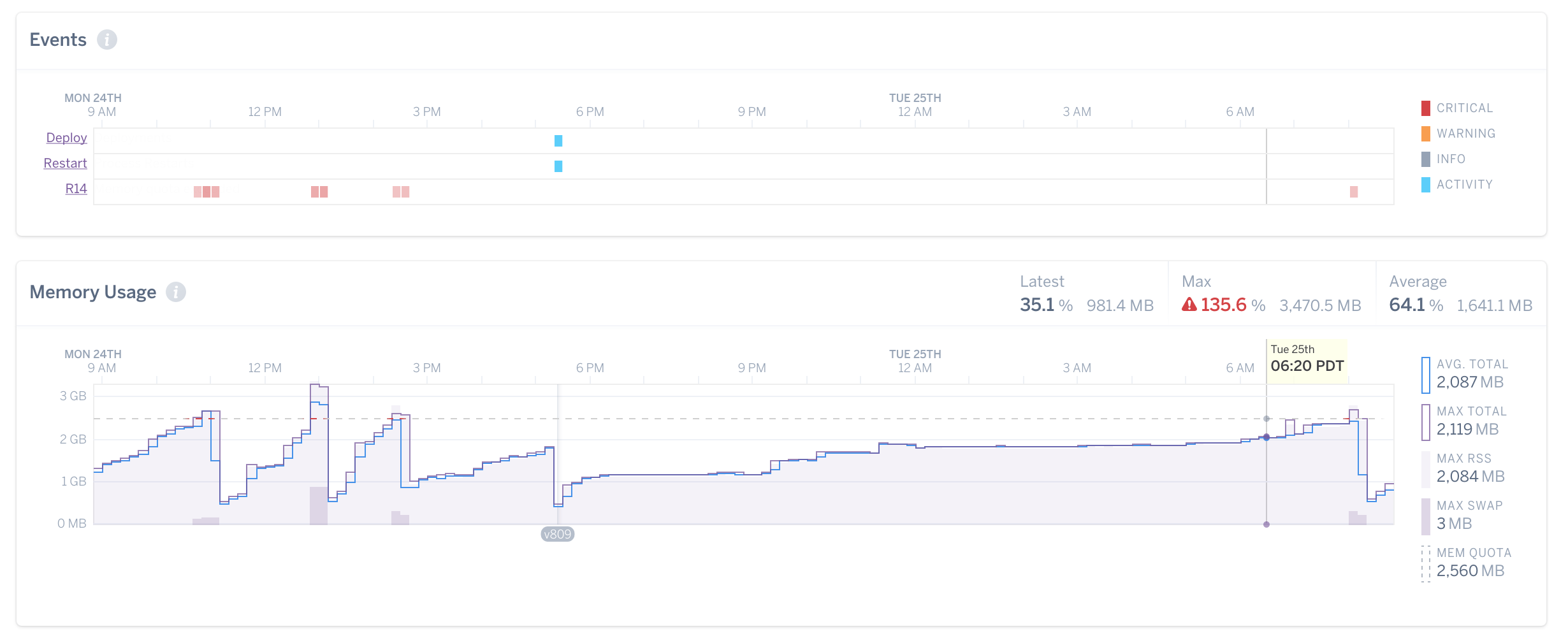Click the CRITICAL red legend swatch
This screenshot has width=1568, height=636.
(1426, 108)
